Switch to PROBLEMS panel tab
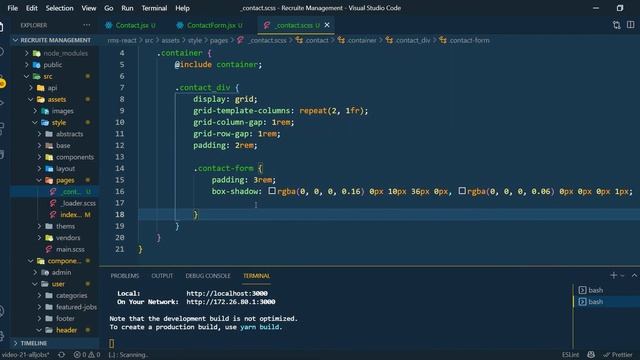The height and width of the screenshot is (360, 640). pos(124,276)
